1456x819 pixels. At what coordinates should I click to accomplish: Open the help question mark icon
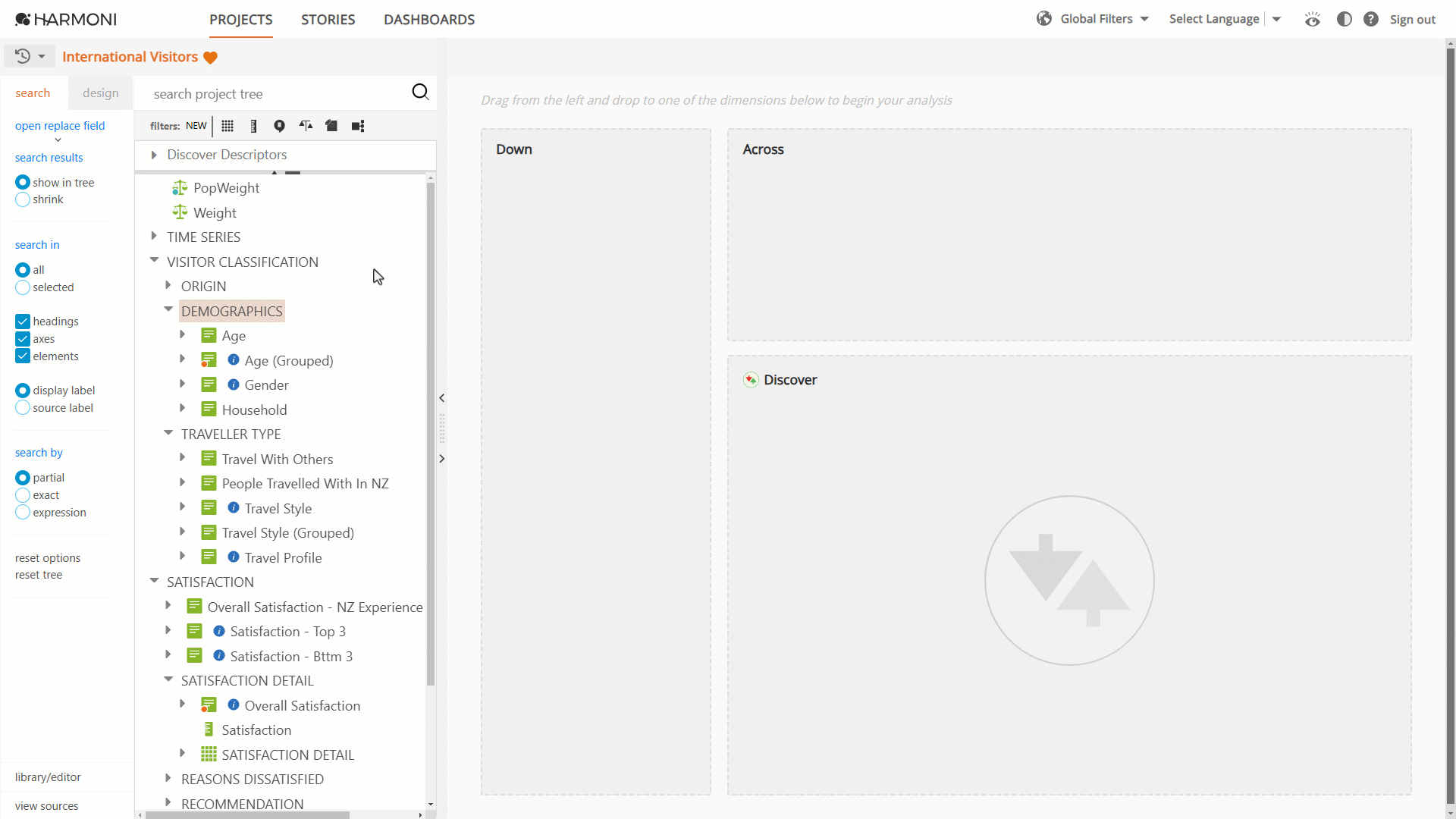point(1371,19)
